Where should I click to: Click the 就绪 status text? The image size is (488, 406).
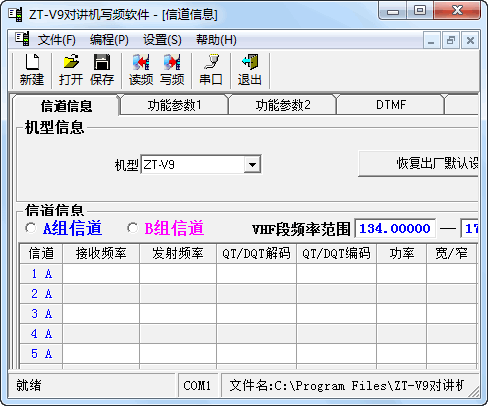pyautogui.click(x=29, y=386)
